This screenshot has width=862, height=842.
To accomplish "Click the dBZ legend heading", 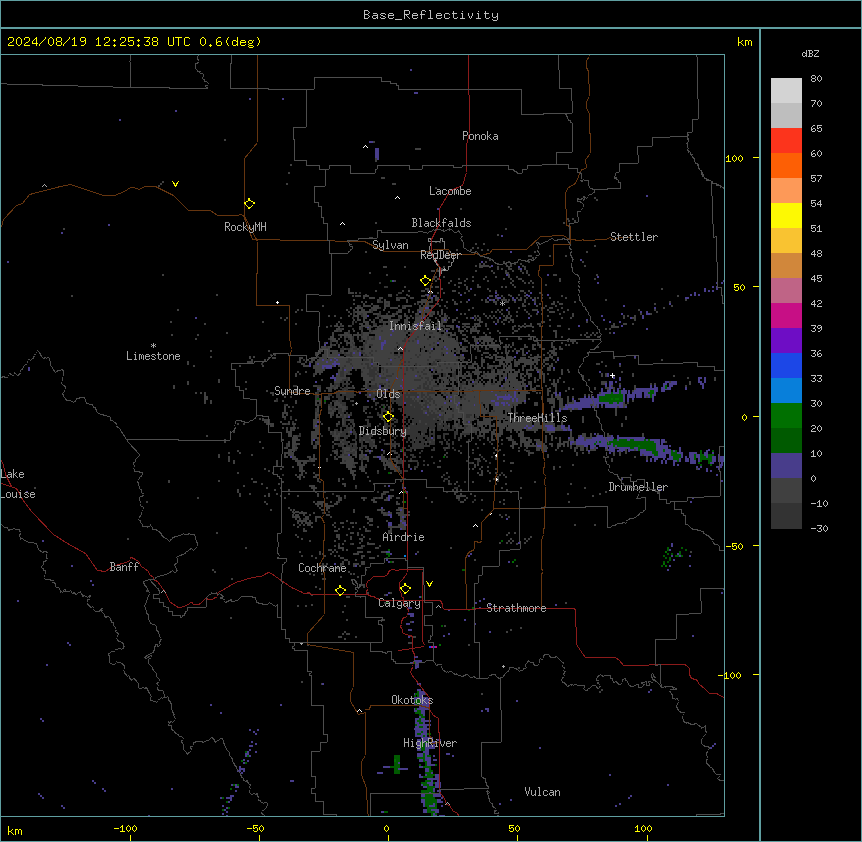I will tap(810, 54).
